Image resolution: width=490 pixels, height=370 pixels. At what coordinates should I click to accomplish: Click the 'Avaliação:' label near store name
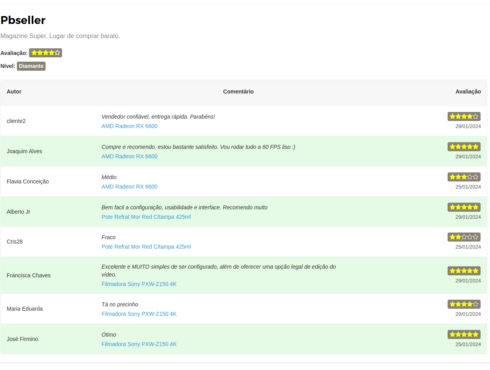pos(14,53)
